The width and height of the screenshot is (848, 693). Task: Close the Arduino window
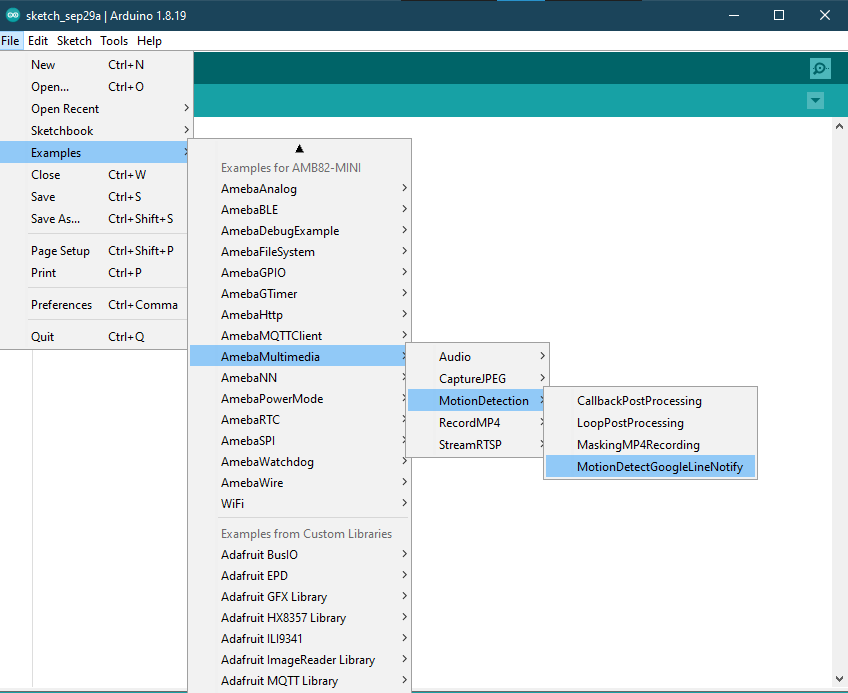tap(825, 15)
